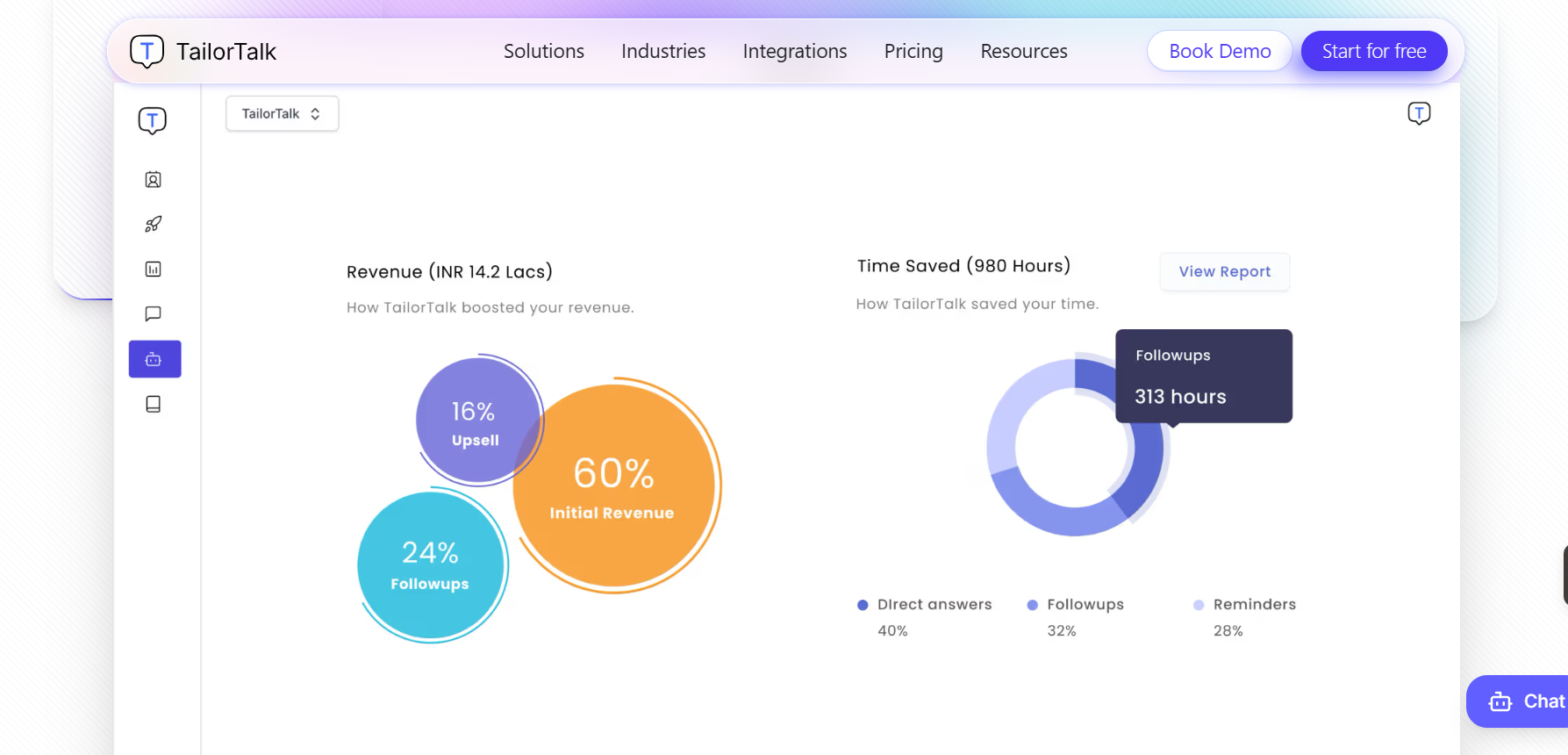Select the highlighted bot icon in the sidebar
The height and width of the screenshot is (755, 1568).
[154, 359]
